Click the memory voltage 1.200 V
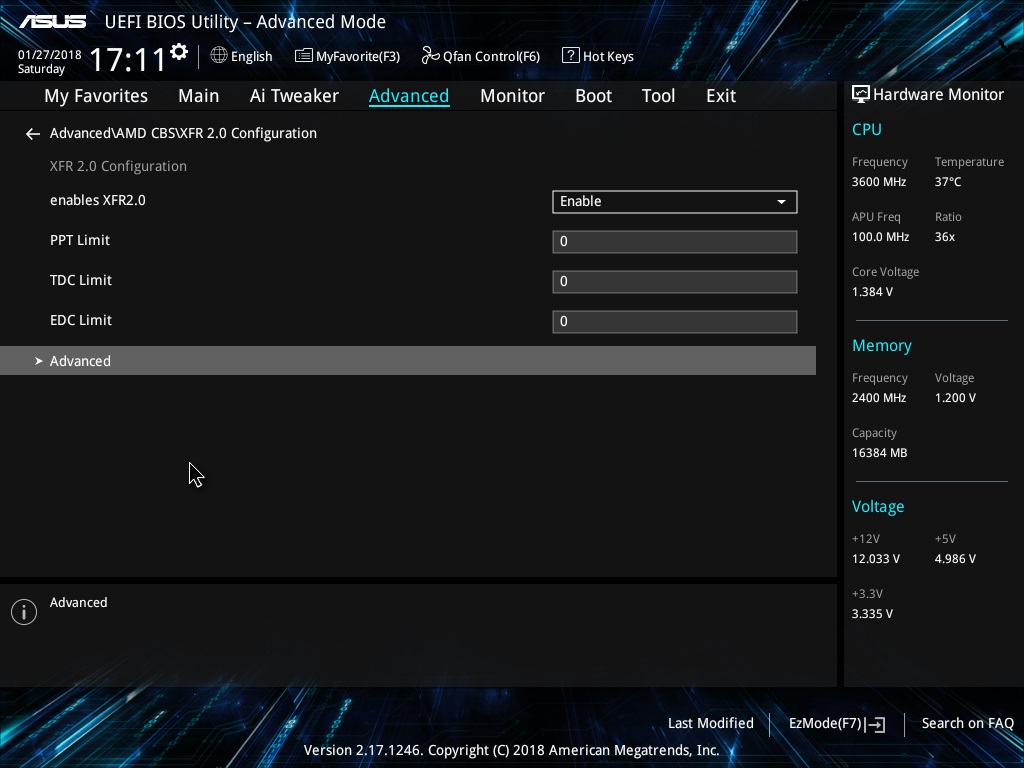The width and height of the screenshot is (1024, 768). click(955, 398)
